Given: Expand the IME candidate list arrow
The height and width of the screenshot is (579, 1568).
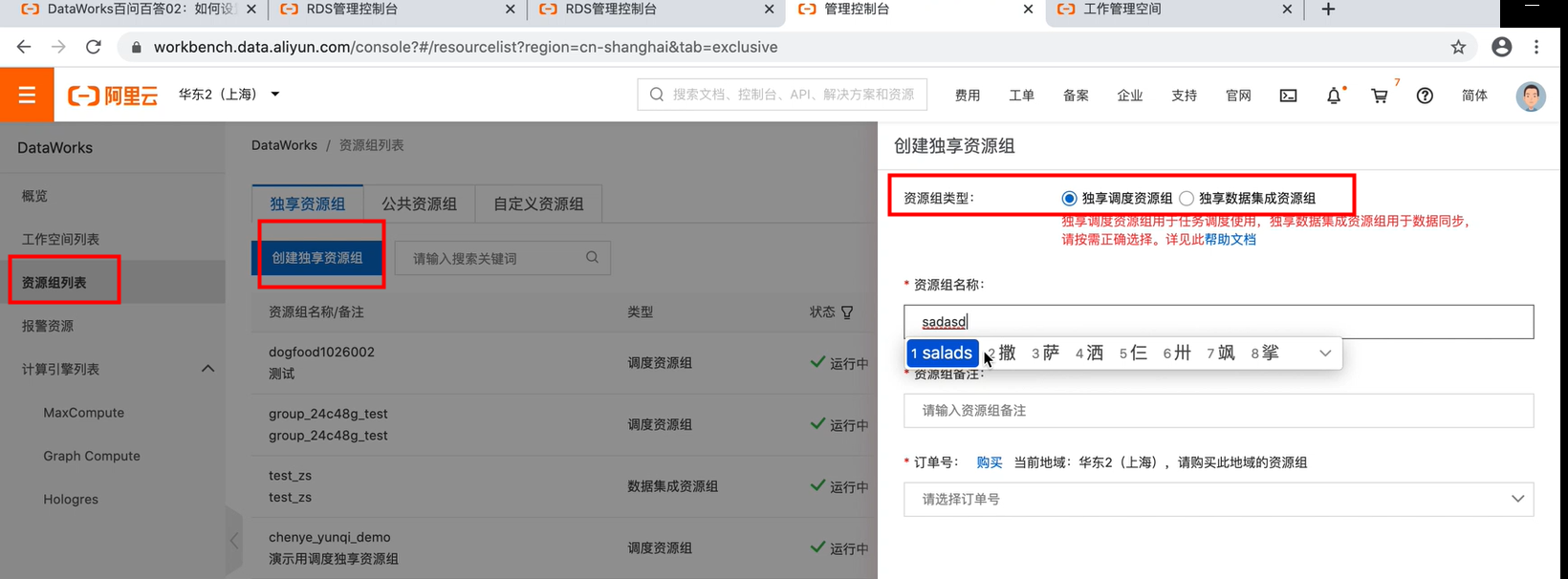Looking at the screenshot, I should click(x=1325, y=354).
